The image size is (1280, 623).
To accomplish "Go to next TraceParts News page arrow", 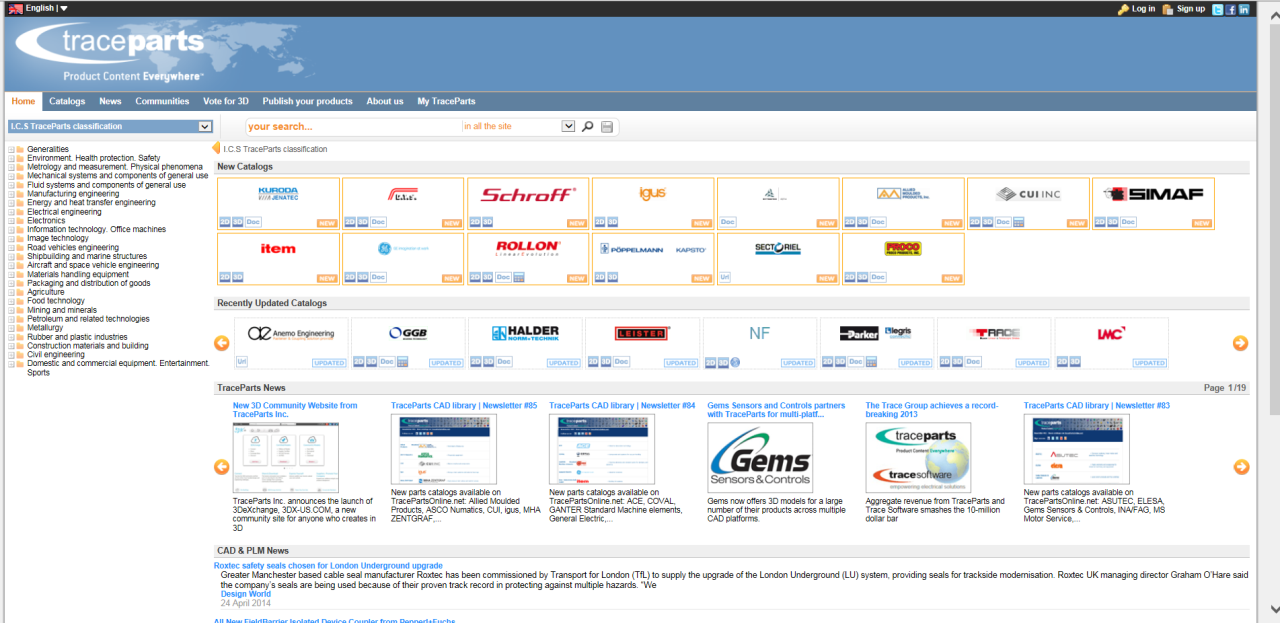I will [x=1241, y=467].
